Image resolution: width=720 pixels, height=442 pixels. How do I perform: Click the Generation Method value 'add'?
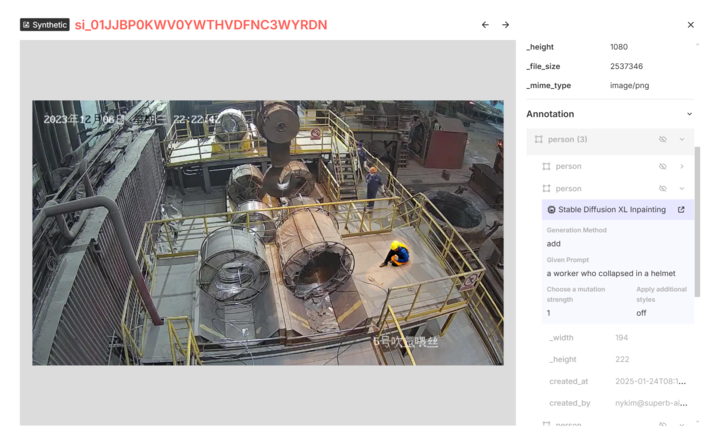553,244
